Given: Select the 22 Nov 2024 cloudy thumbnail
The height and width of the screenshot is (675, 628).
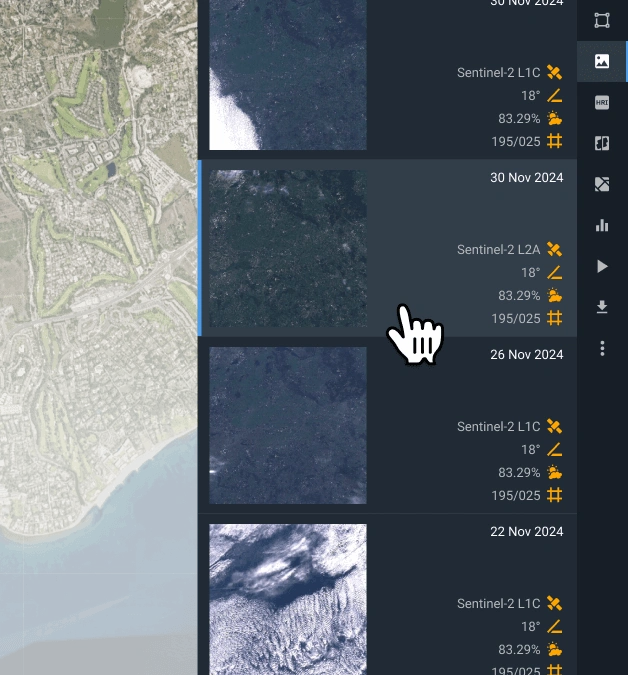Looking at the screenshot, I should click(288, 598).
